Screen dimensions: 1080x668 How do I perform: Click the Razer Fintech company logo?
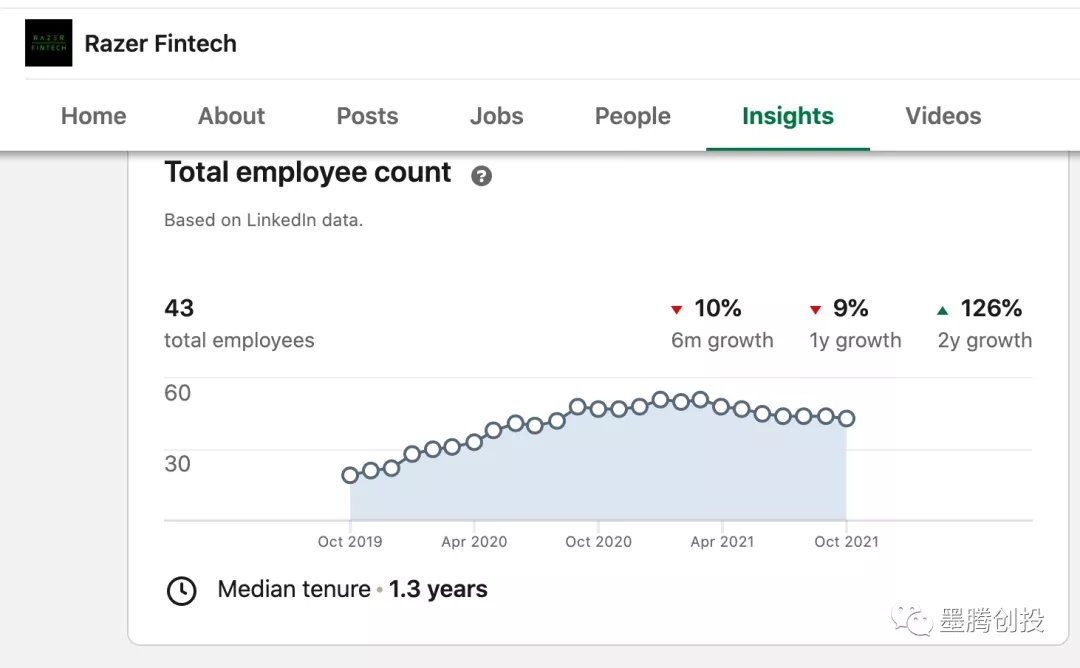pos(49,43)
